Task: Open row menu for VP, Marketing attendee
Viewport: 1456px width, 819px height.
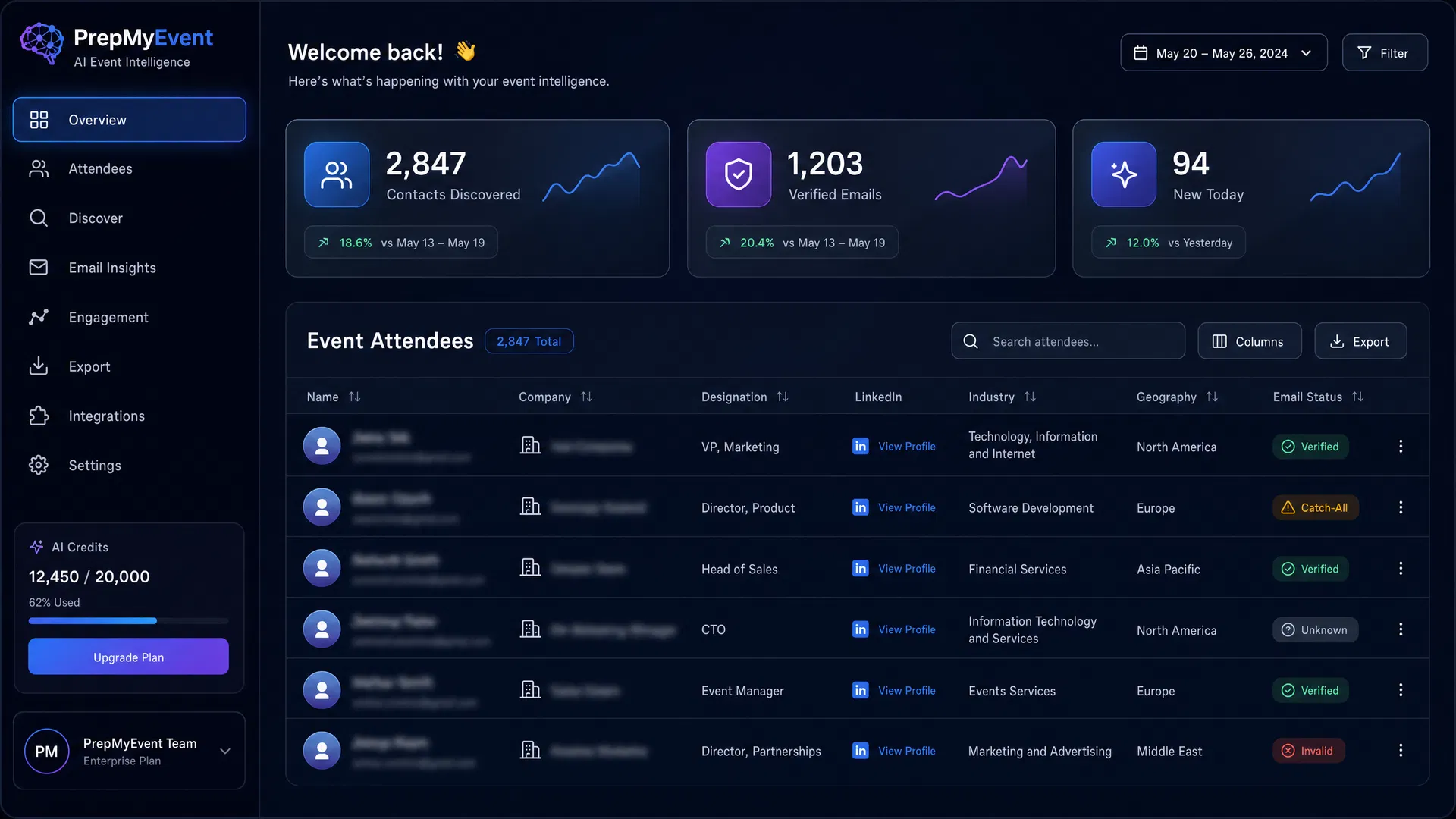Action: [x=1401, y=447]
